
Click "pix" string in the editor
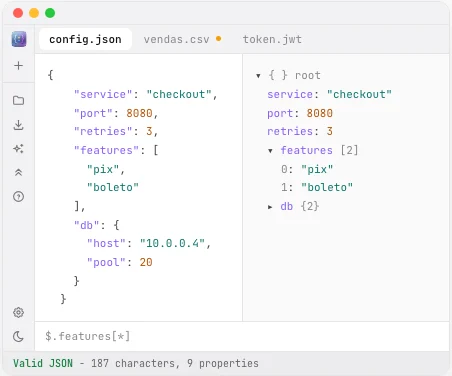(x=103, y=169)
